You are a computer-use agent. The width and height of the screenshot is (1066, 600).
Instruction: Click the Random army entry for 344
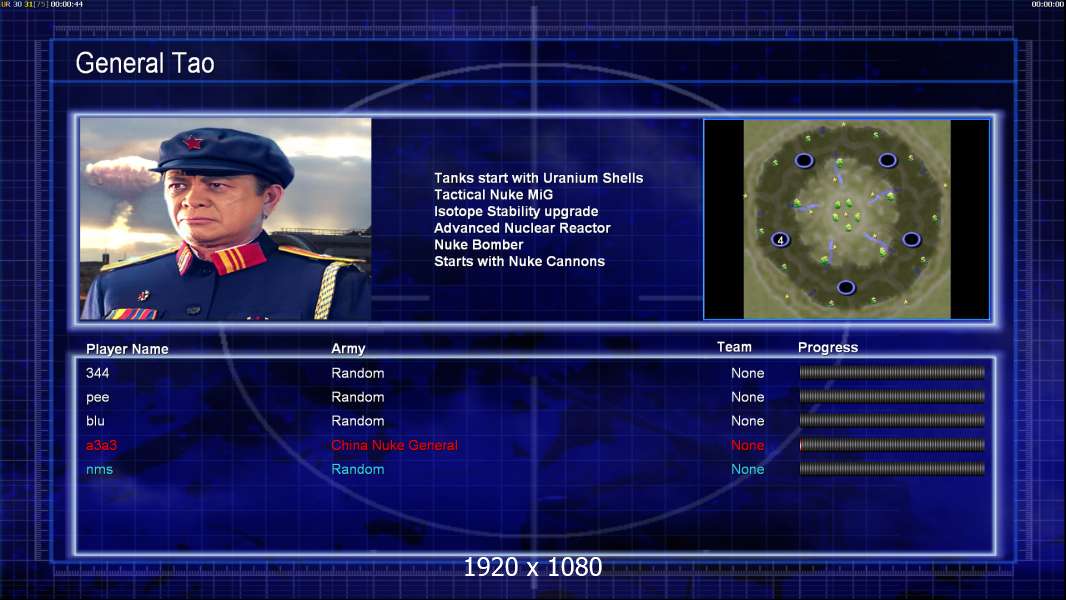358,373
